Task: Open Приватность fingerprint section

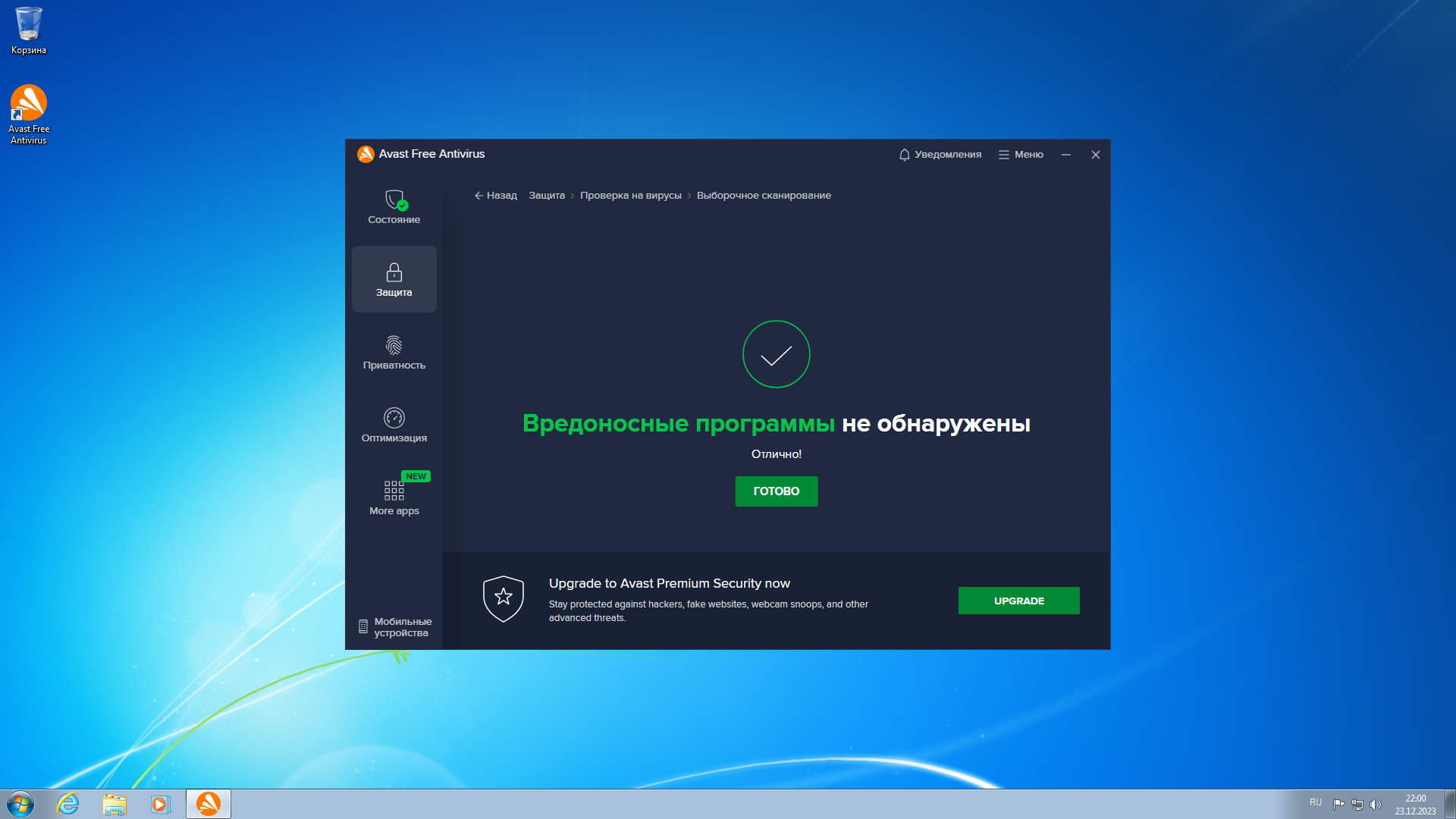Action: coord(394,346)
